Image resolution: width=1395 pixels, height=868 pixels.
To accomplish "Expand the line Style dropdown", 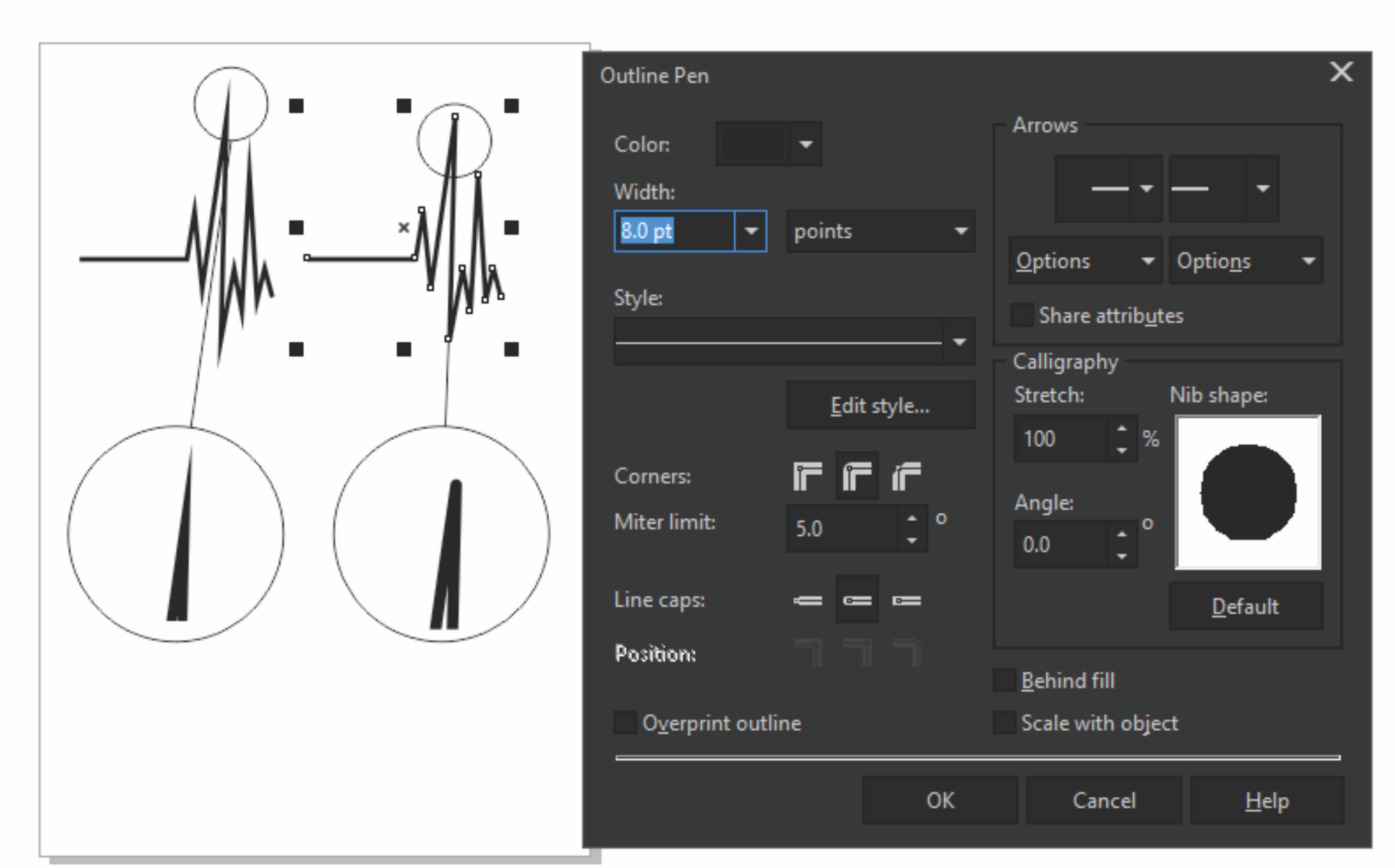I will 959,342.
